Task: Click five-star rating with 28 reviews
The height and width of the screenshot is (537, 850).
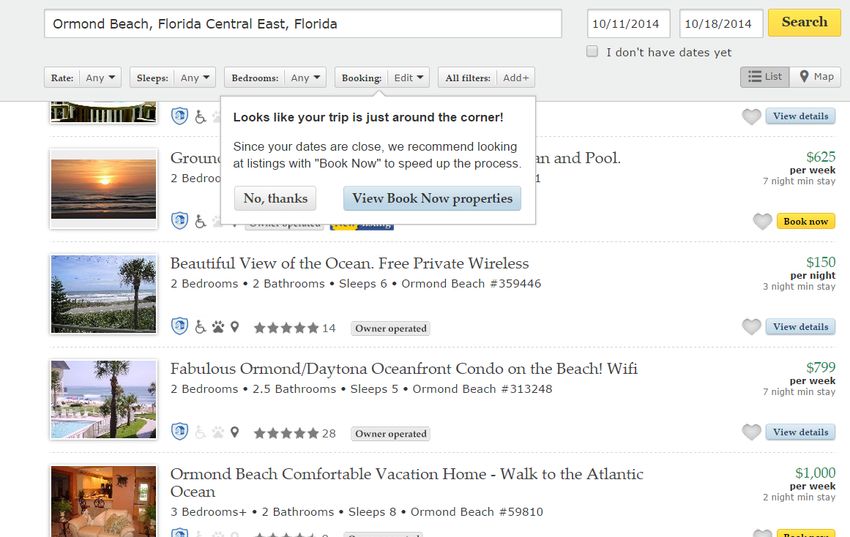Action: 295,434
